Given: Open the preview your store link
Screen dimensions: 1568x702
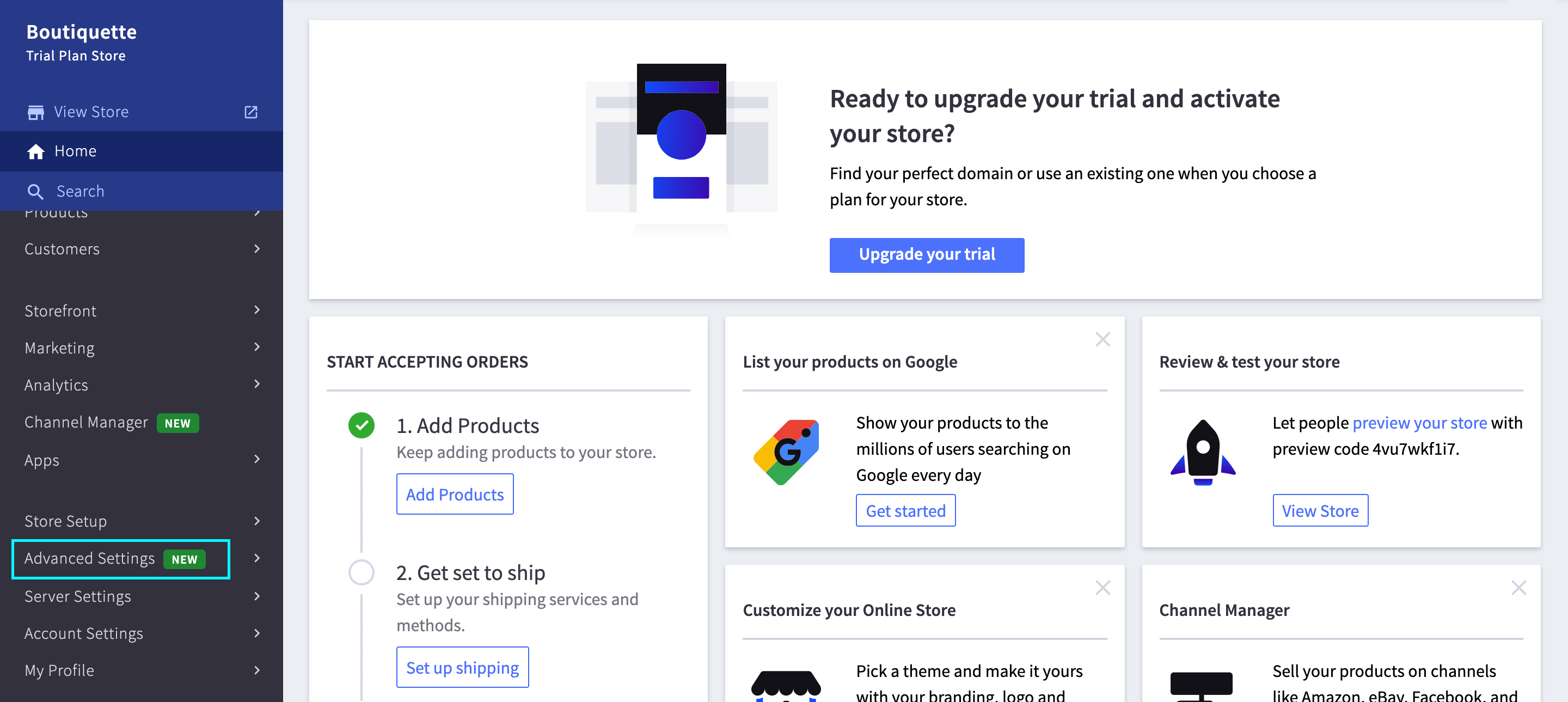Looking at the screenshot, I should 1419,423.
